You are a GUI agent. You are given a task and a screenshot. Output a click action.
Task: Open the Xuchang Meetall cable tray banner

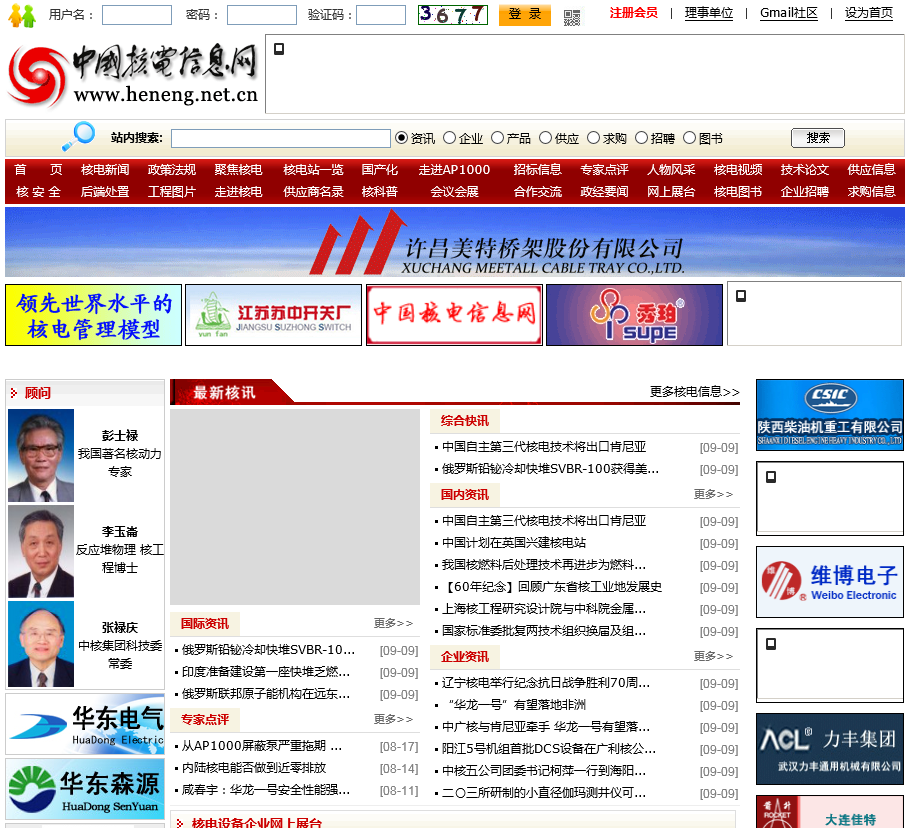click(x=455, y=242)
